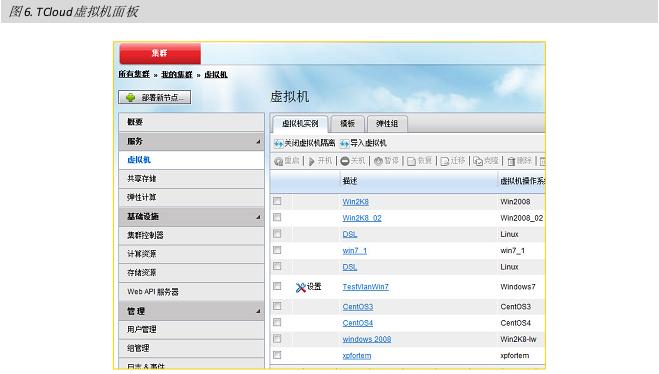
Task: Click the 部署新节点 button
Action: click(155, 97)
